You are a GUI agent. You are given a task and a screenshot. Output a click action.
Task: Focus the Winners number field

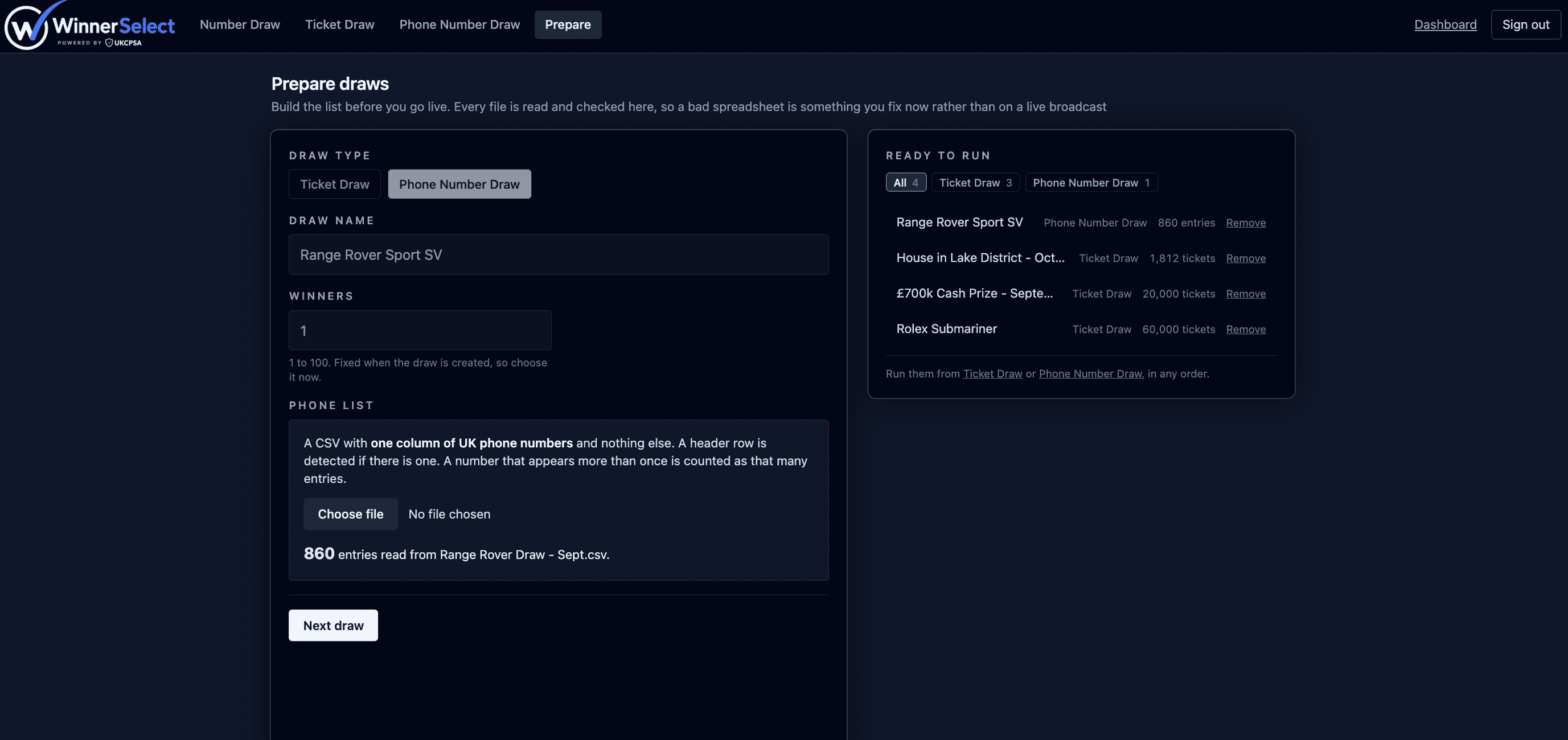(x=420, y=331)
